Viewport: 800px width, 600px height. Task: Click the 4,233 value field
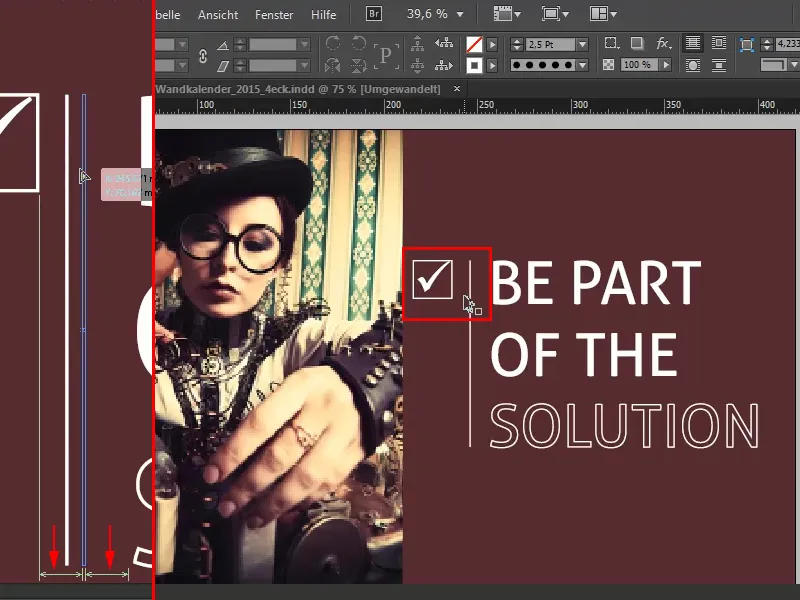(788, 44)
